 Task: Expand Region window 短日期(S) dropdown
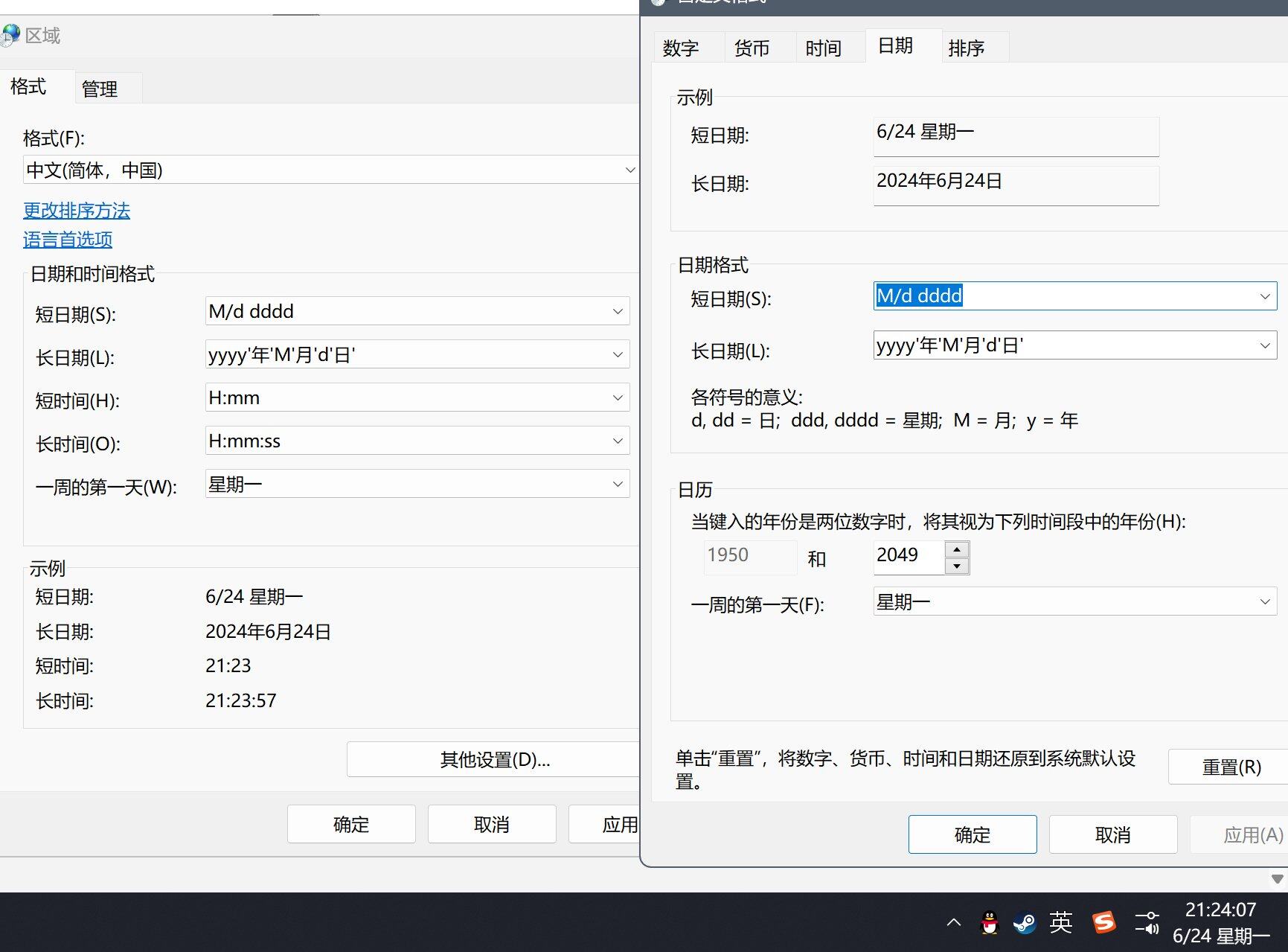click(618, 311)
